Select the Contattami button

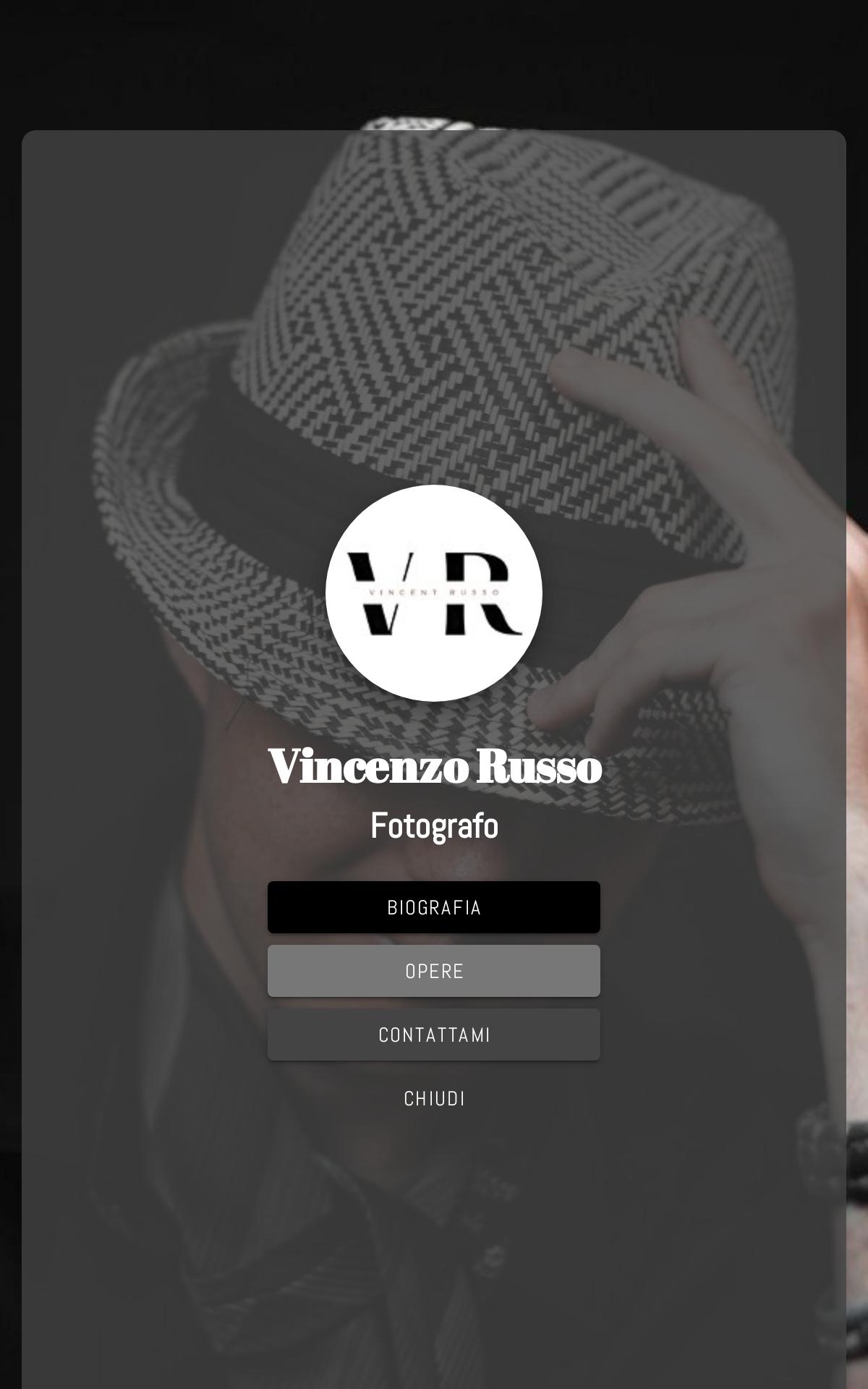click(434, 1035)
